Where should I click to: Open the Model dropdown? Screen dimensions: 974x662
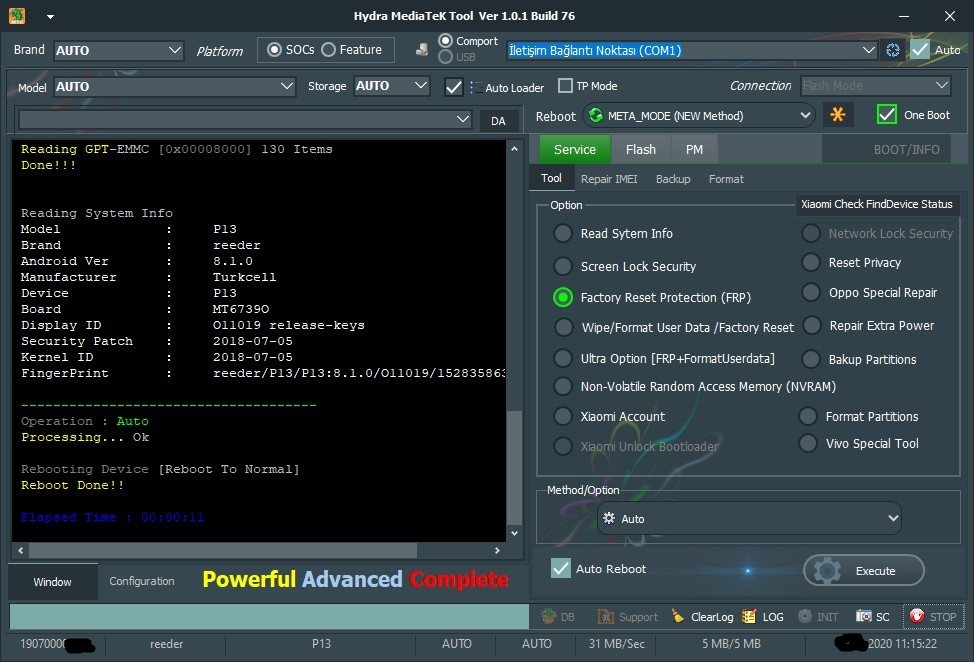coord(174,86)
